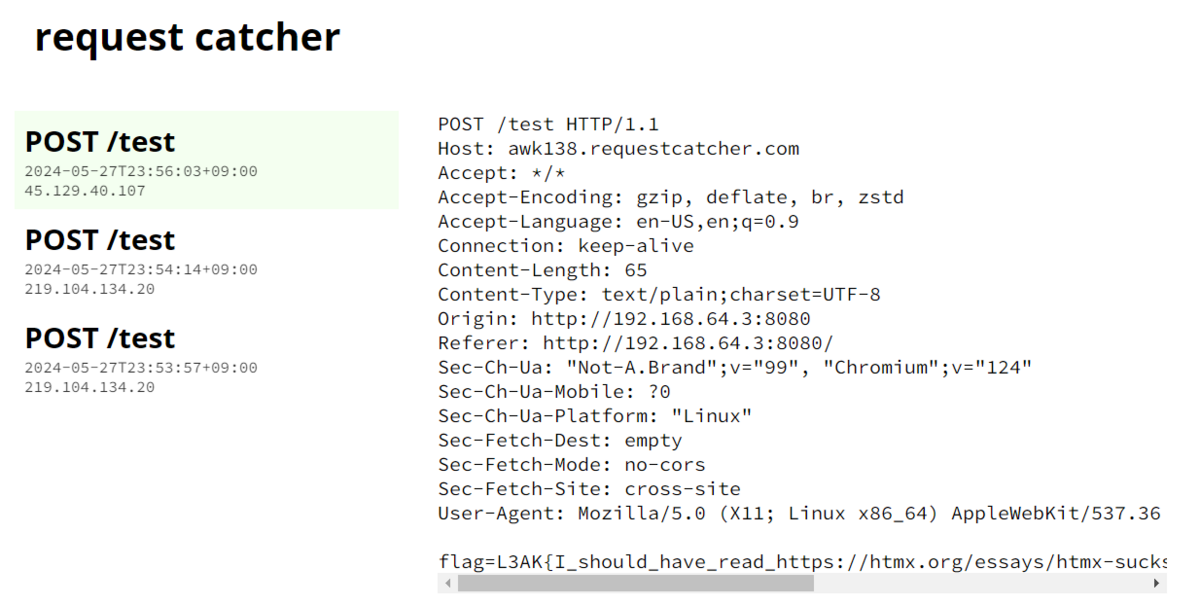Open the POST /test request from 23:53:57
Viewport: 1200px width, 605px height.
207,356
